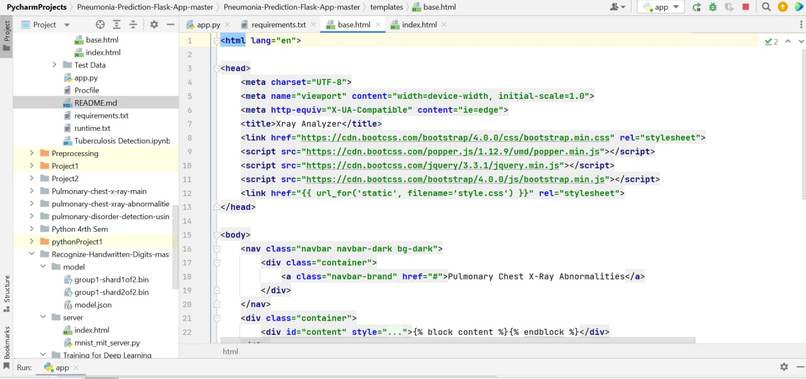Viewport: 806px width, 379px height.
Task: Go to next highlighted problem arrow
Action: [801, 42]
